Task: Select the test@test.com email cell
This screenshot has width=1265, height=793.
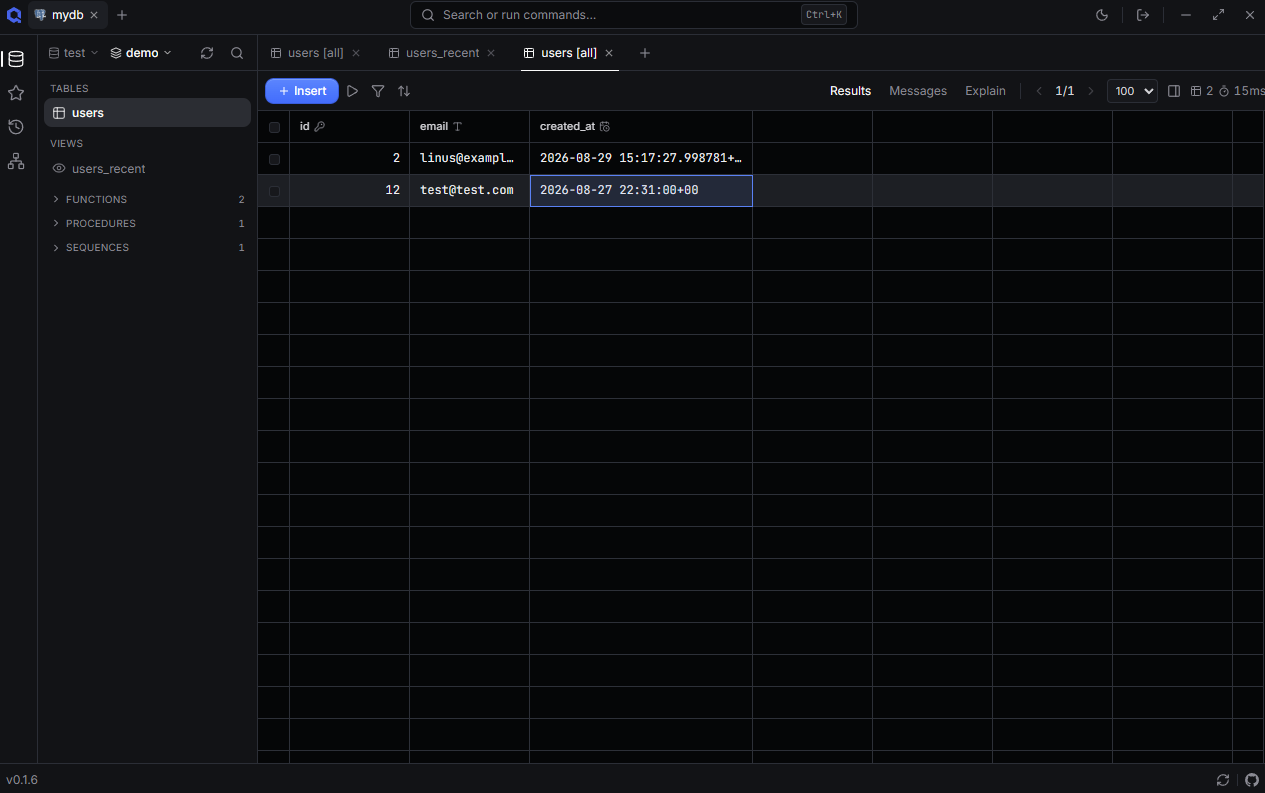Action: click(469, 191)
